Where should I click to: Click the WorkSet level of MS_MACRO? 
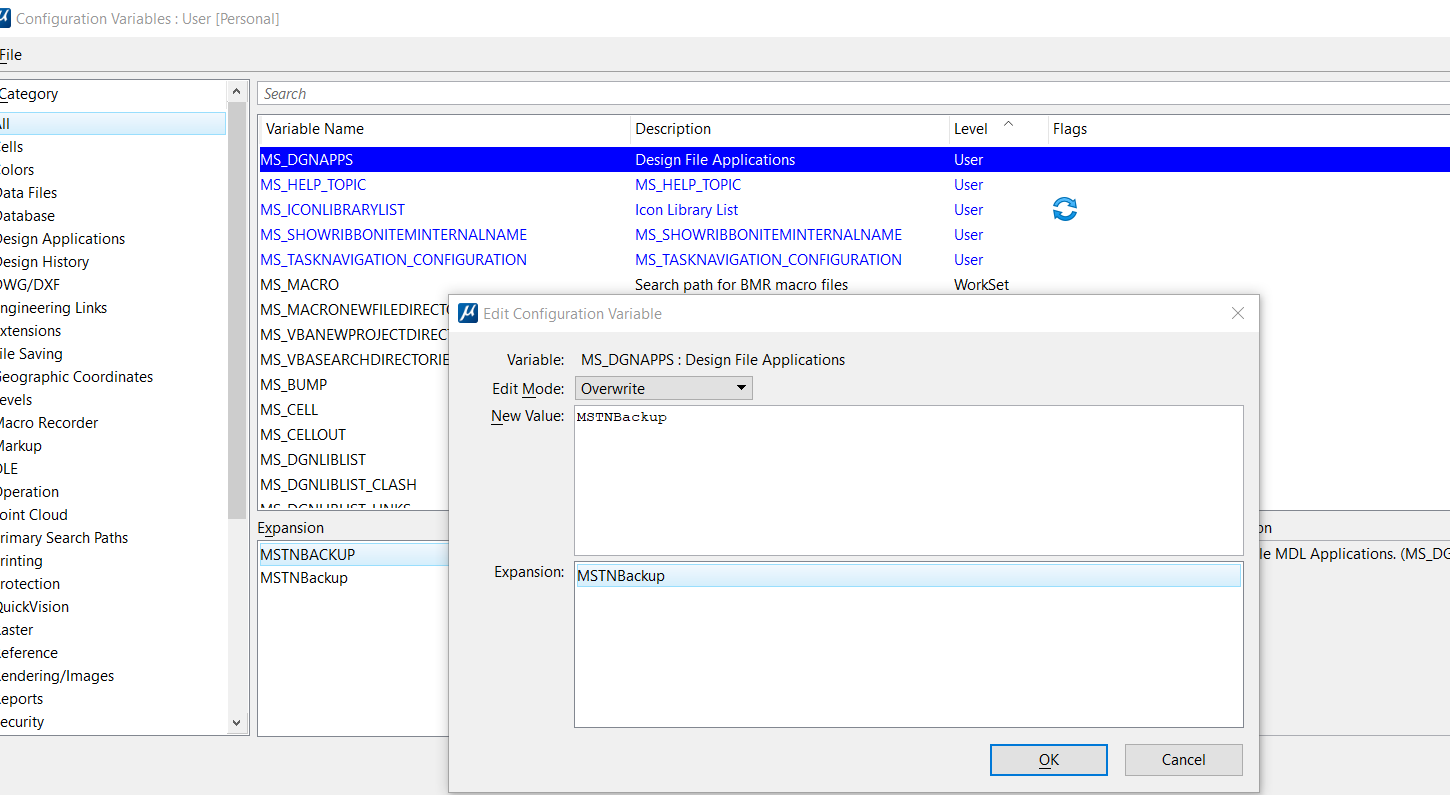pyautogui.click(x=981, y=285)
